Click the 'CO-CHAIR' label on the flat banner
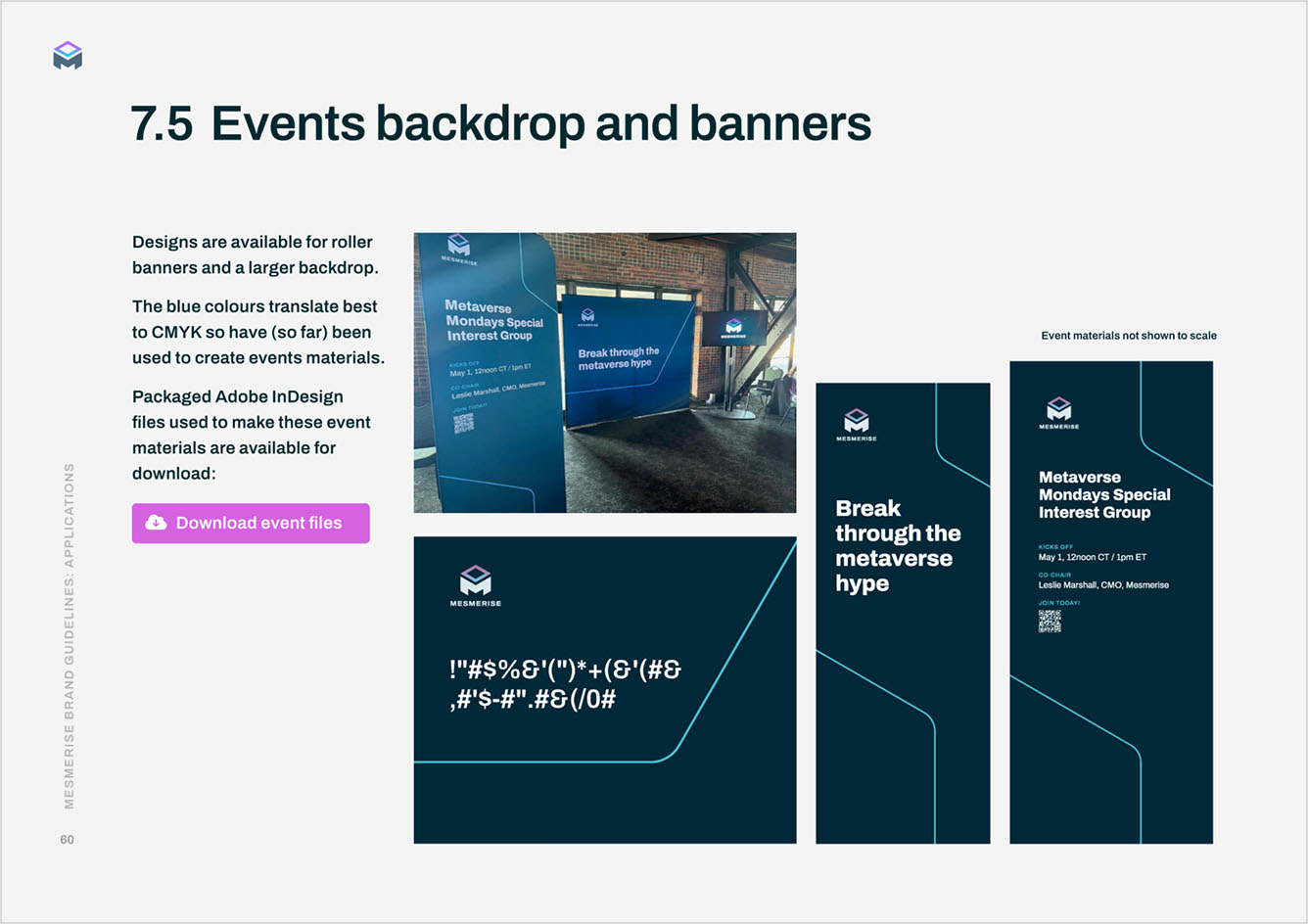This screenshot has width=1308, height=924. pyautogui.click(x=1054, y=575)
